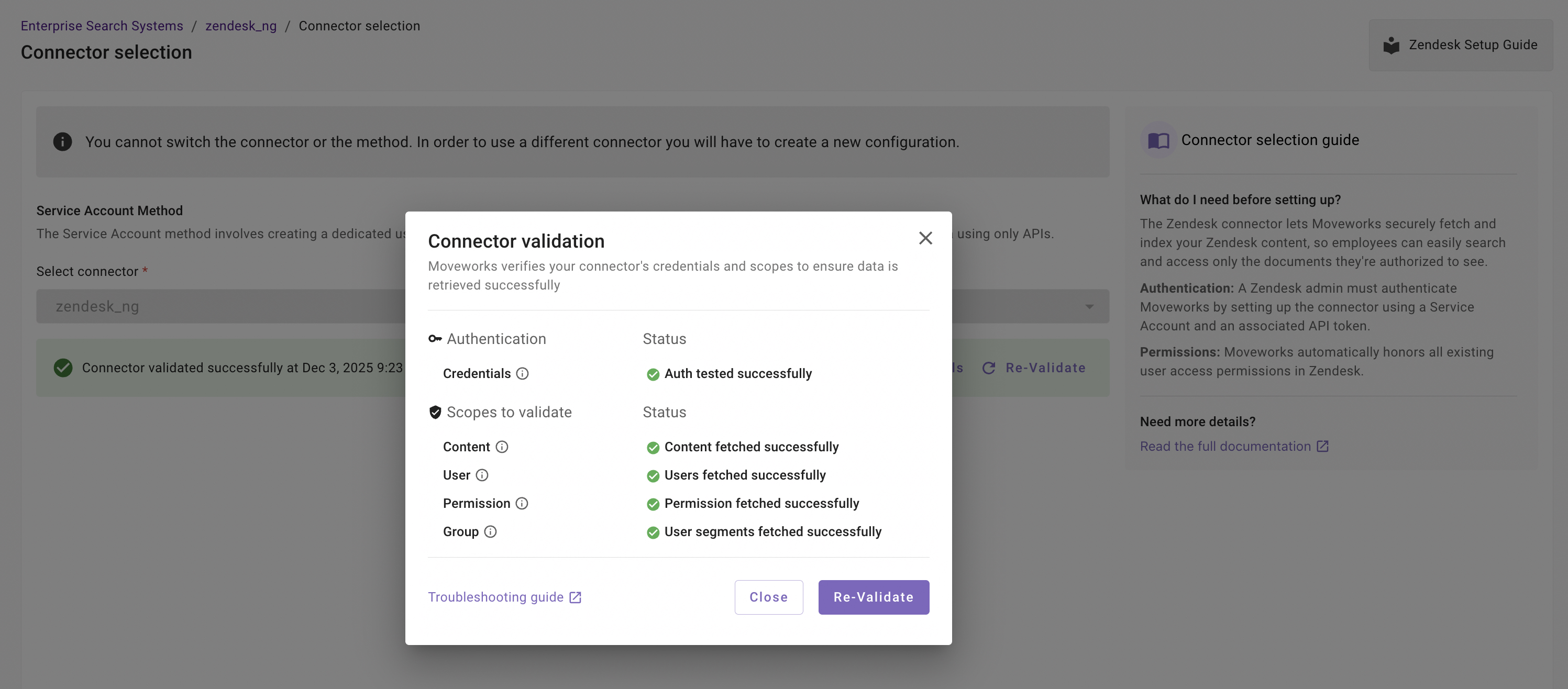The height and width of the screenshot is (689, 1568).
Task: Close the Connector validation dialog with X
Action: [925, 238]
